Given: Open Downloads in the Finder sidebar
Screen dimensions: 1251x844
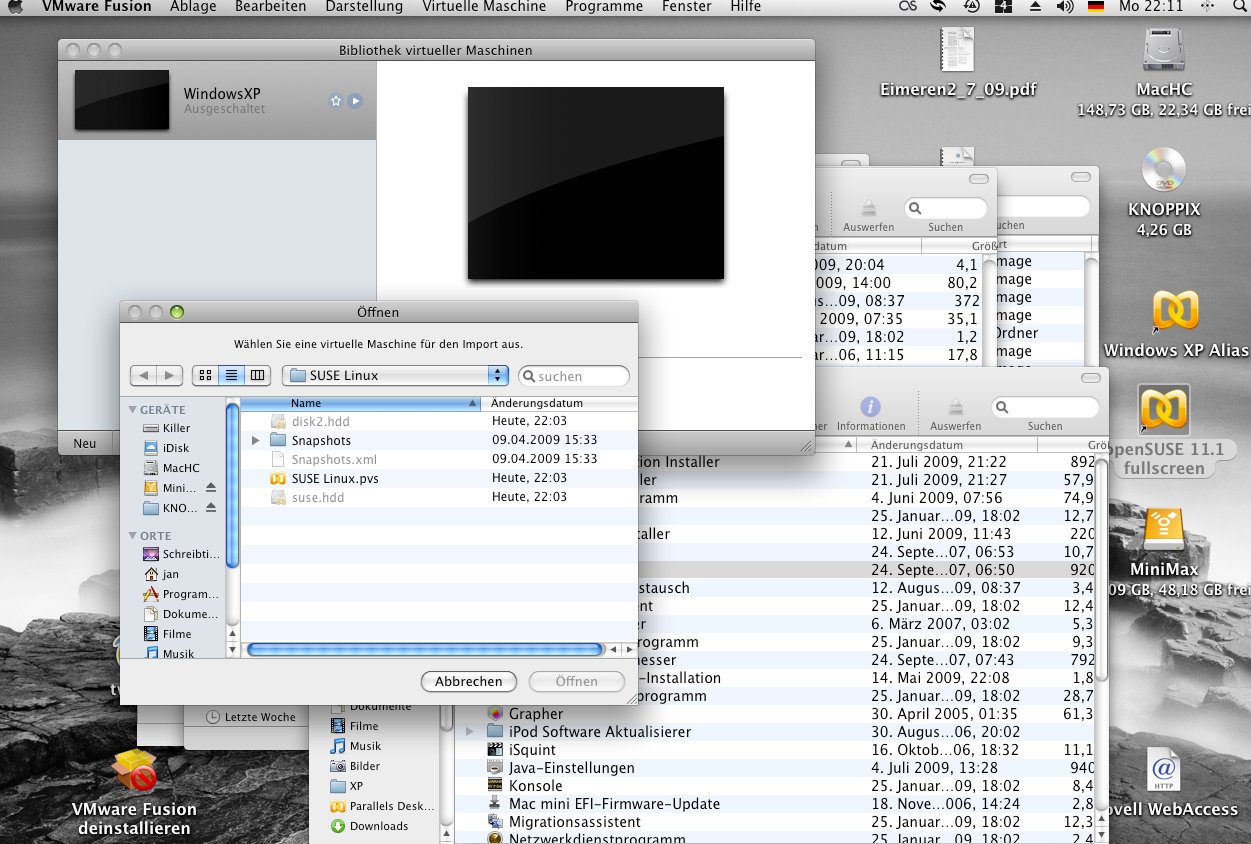Looking at the screenshot, I should coord(370,826).
